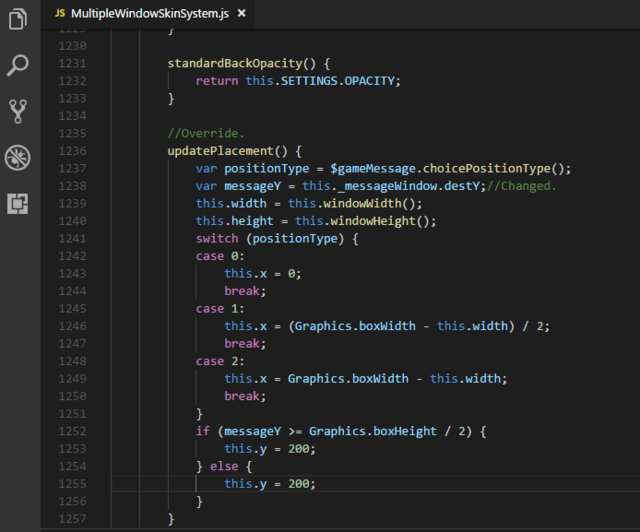Click on windowHeight() call
Viewport: 640px width, 532px height.
click(x=380, y=221)
